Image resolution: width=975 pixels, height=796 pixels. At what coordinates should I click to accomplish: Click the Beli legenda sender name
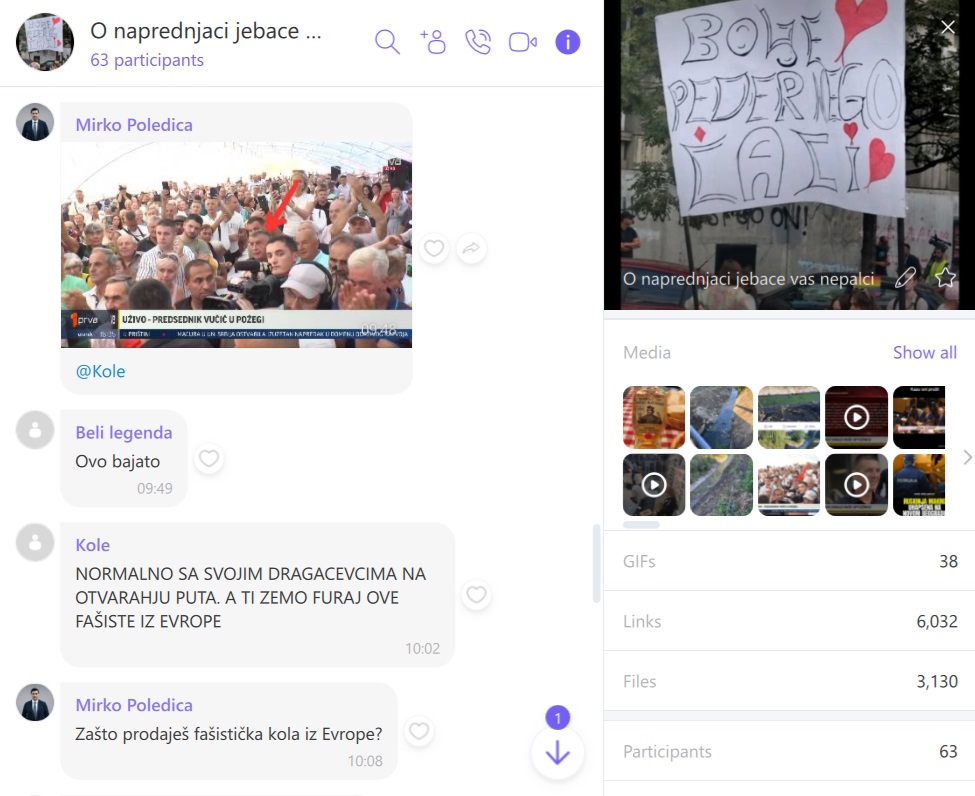(124, 432)
